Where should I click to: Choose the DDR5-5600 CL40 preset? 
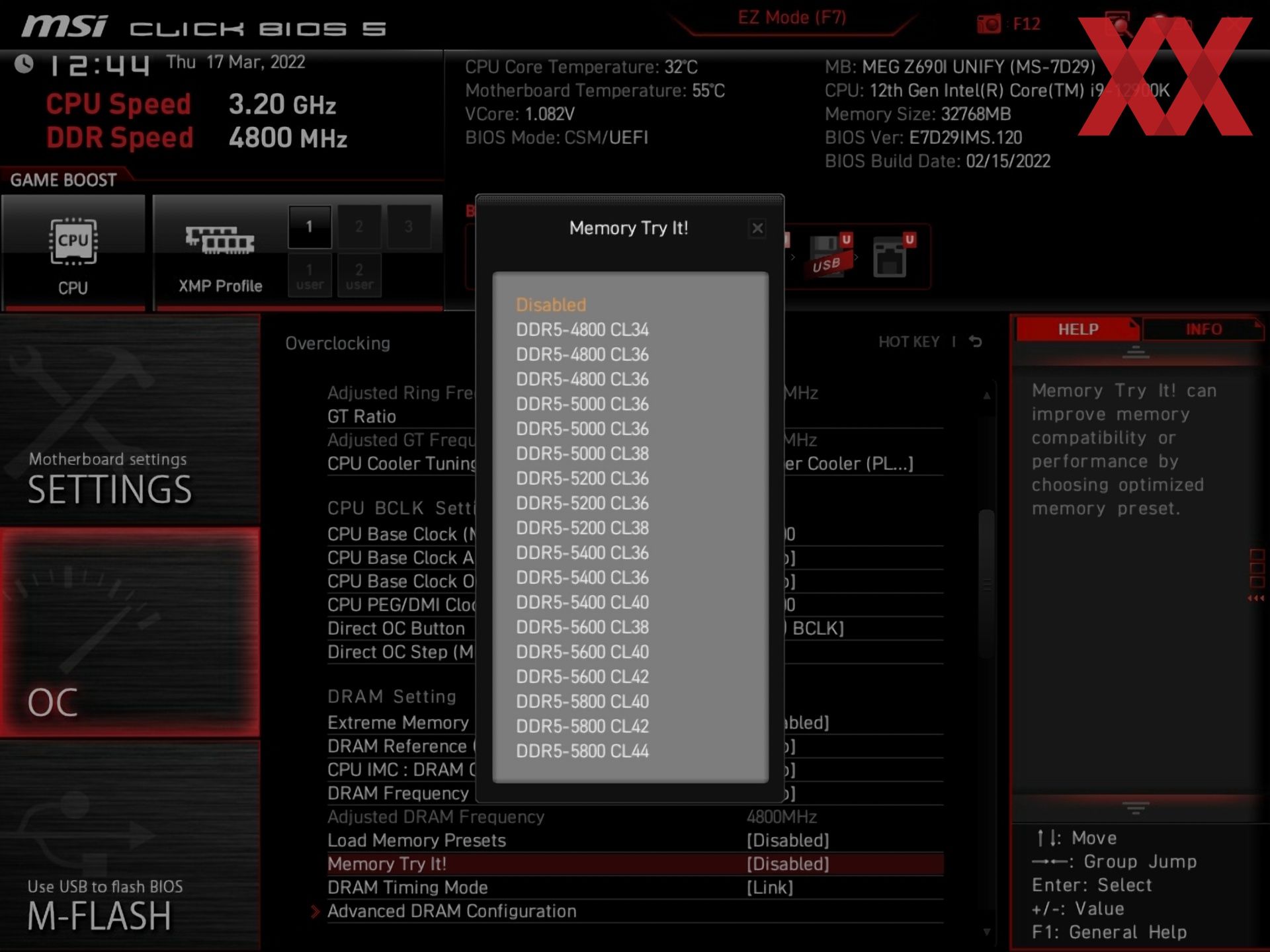[582, 652]
